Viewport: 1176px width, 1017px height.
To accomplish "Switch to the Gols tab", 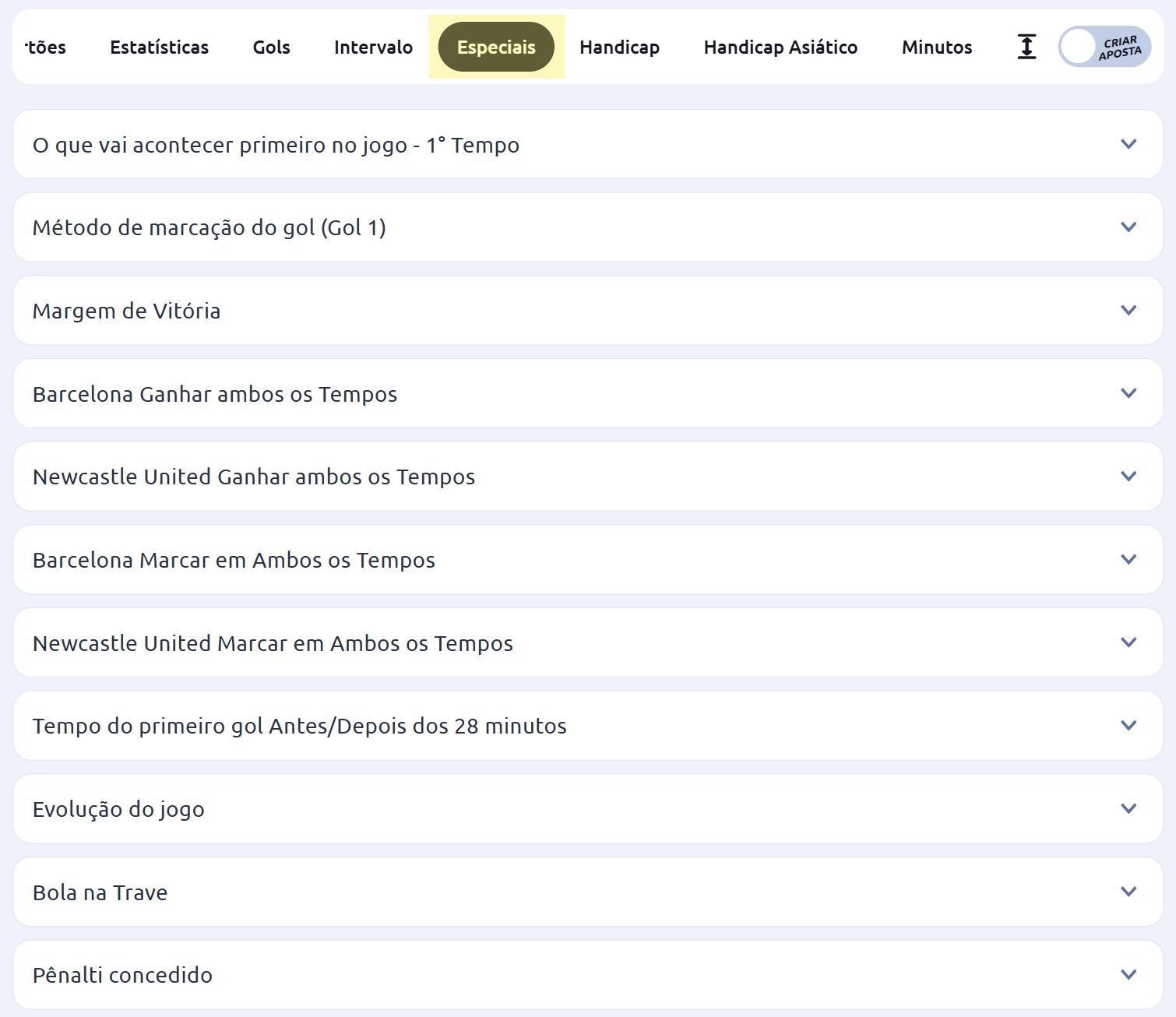I will pyautogui.click(x=271, y=48).
